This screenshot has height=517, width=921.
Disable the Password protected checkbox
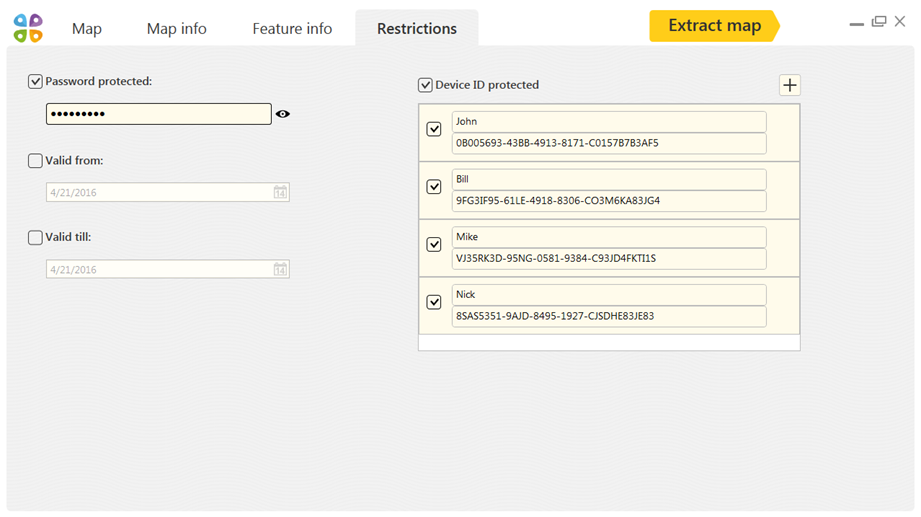(x=35, y=81)
